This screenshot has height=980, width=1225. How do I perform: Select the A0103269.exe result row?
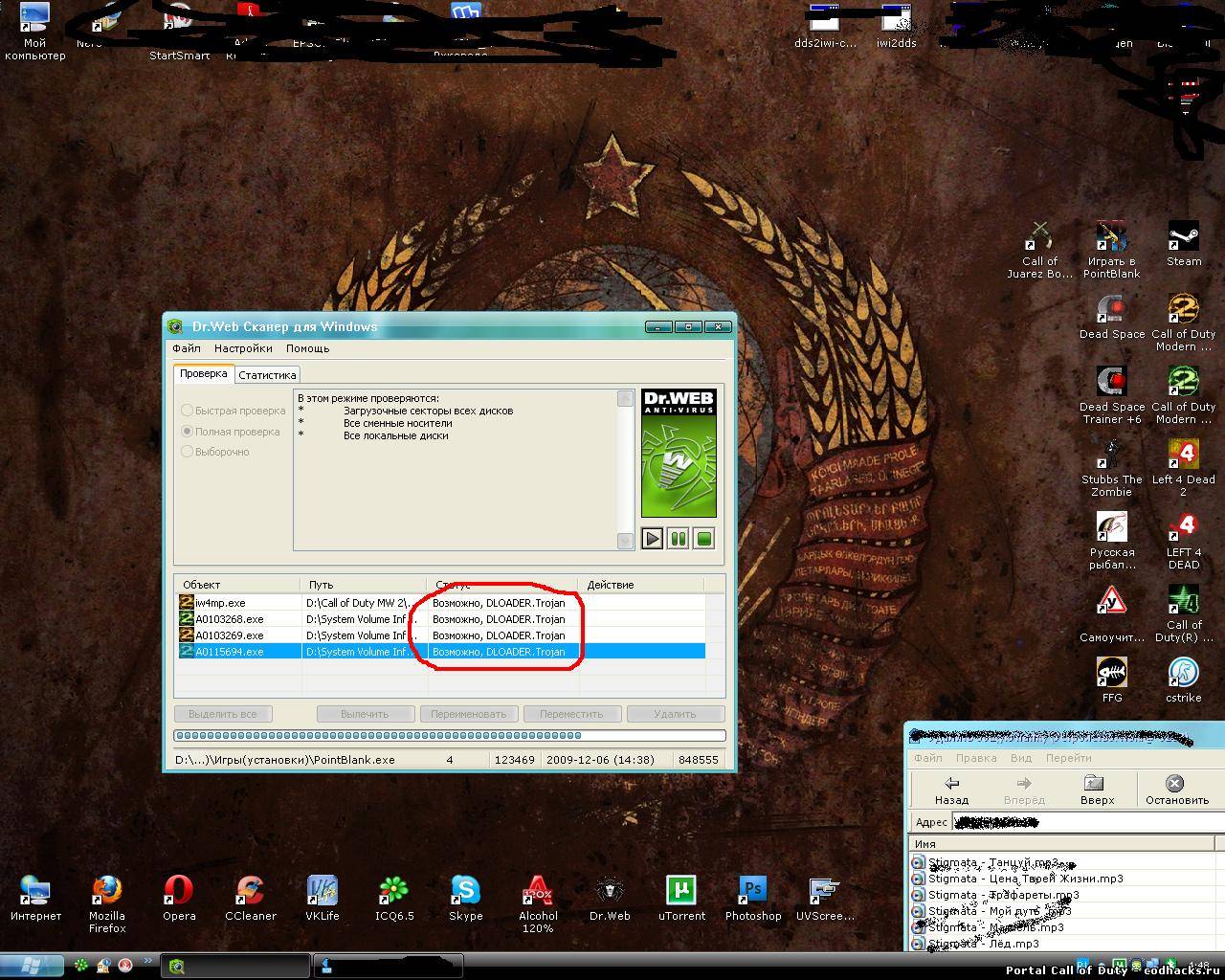(441, 635)
